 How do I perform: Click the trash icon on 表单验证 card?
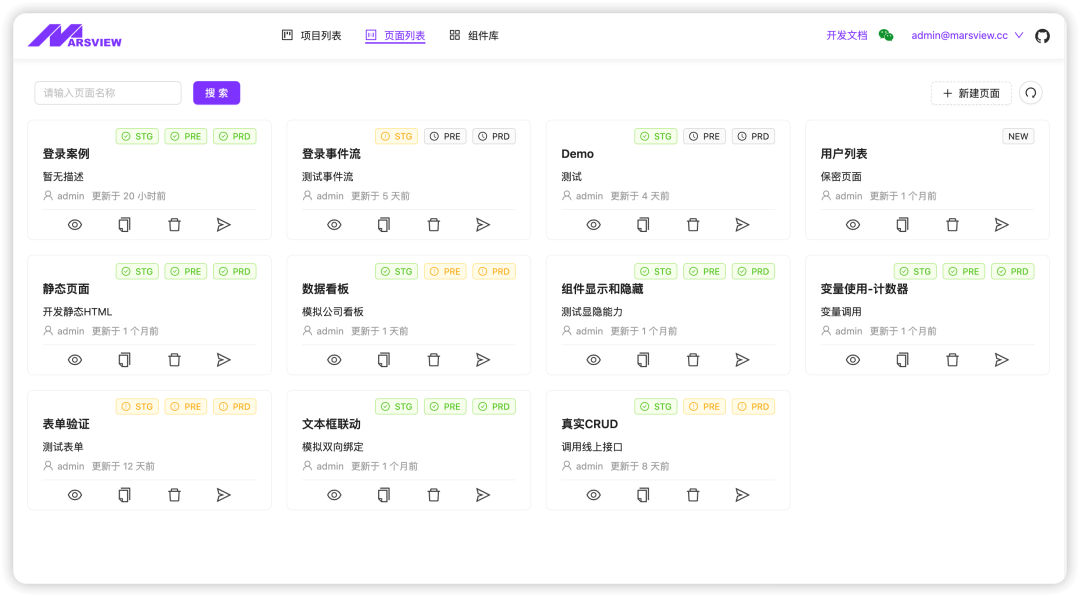[x=174, y=495]
